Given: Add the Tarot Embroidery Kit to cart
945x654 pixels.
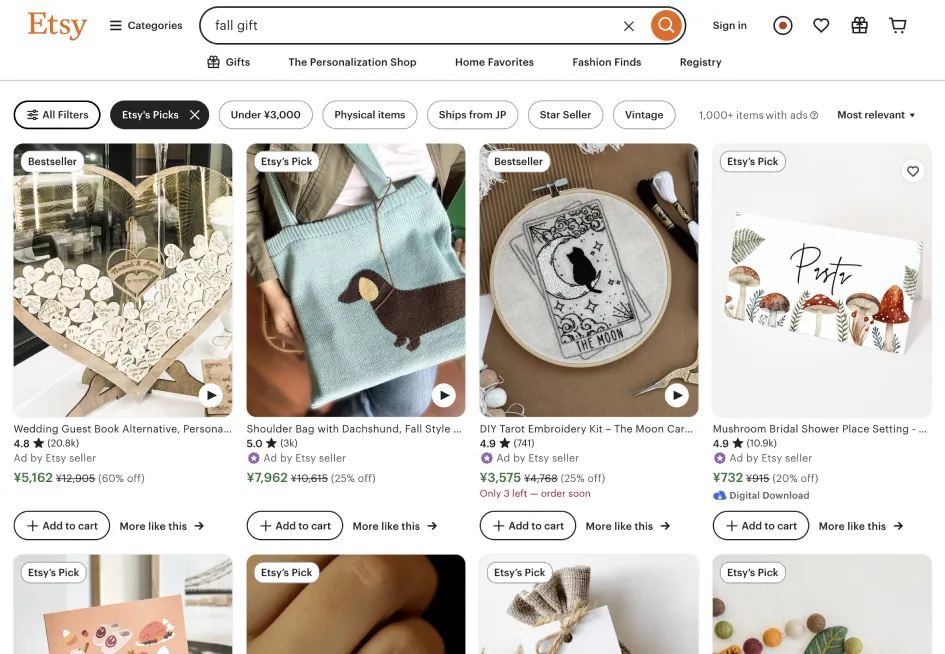Looking at the screenshot, I should point(527,526).
